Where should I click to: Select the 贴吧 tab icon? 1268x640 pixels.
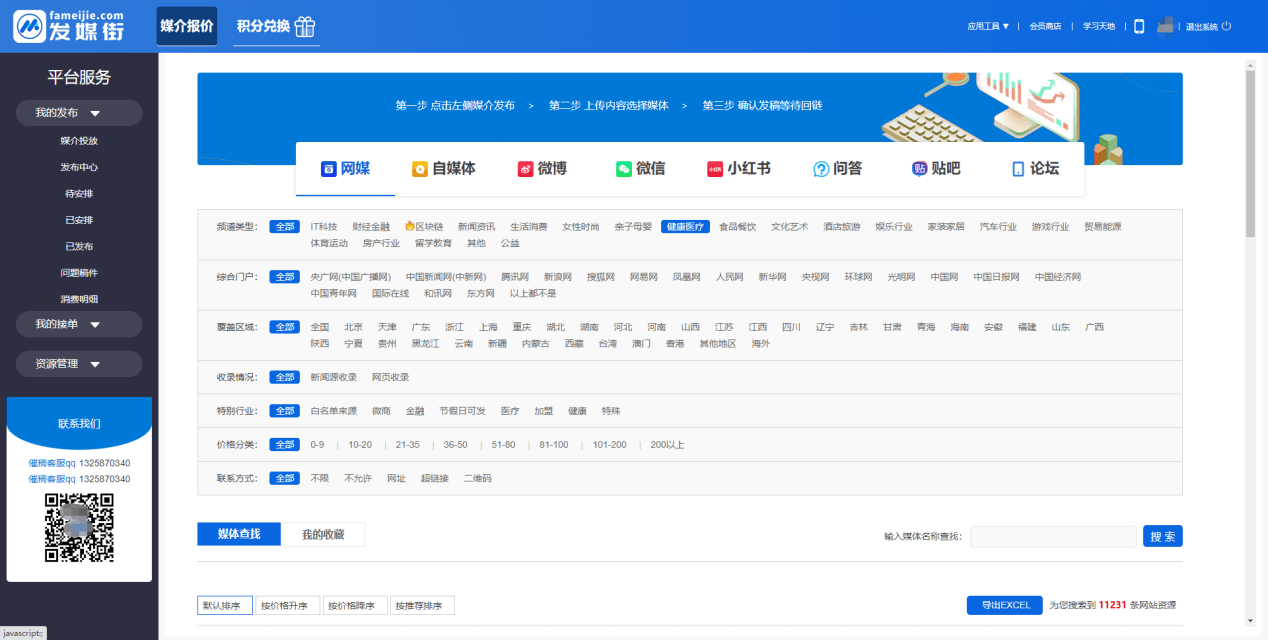pos(920,169)
